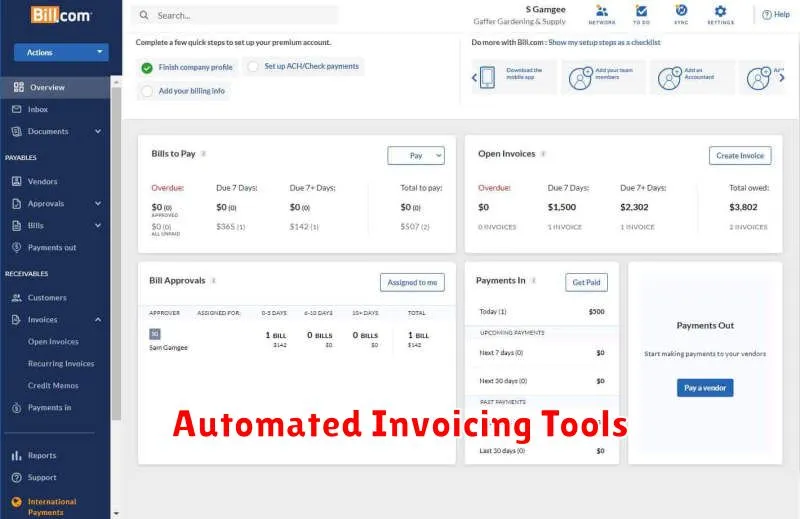Click the Today (1) payments row
This screenshot has width=800, height=519.
pos(542,311)
